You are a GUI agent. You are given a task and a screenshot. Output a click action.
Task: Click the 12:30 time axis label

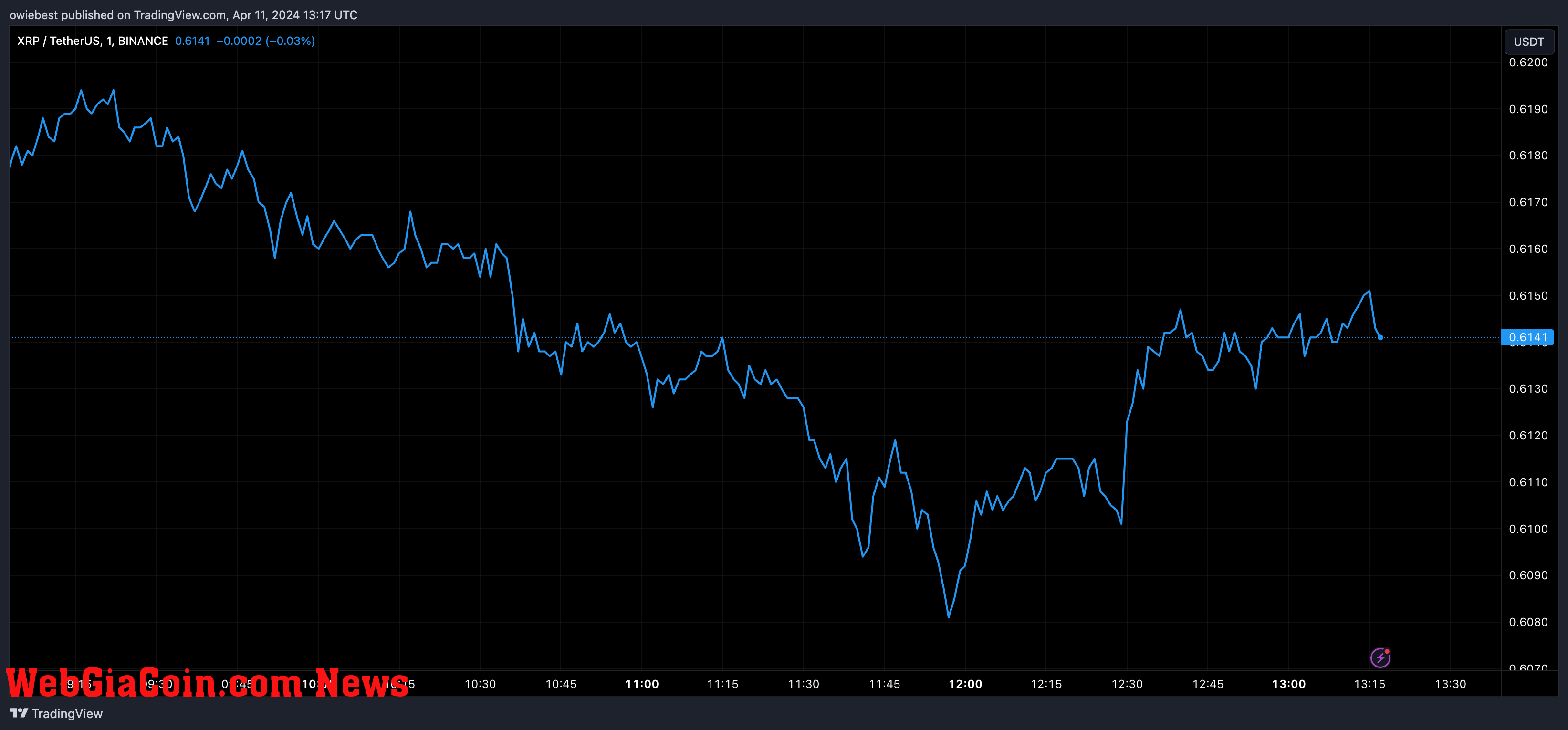pos(1127,684)
